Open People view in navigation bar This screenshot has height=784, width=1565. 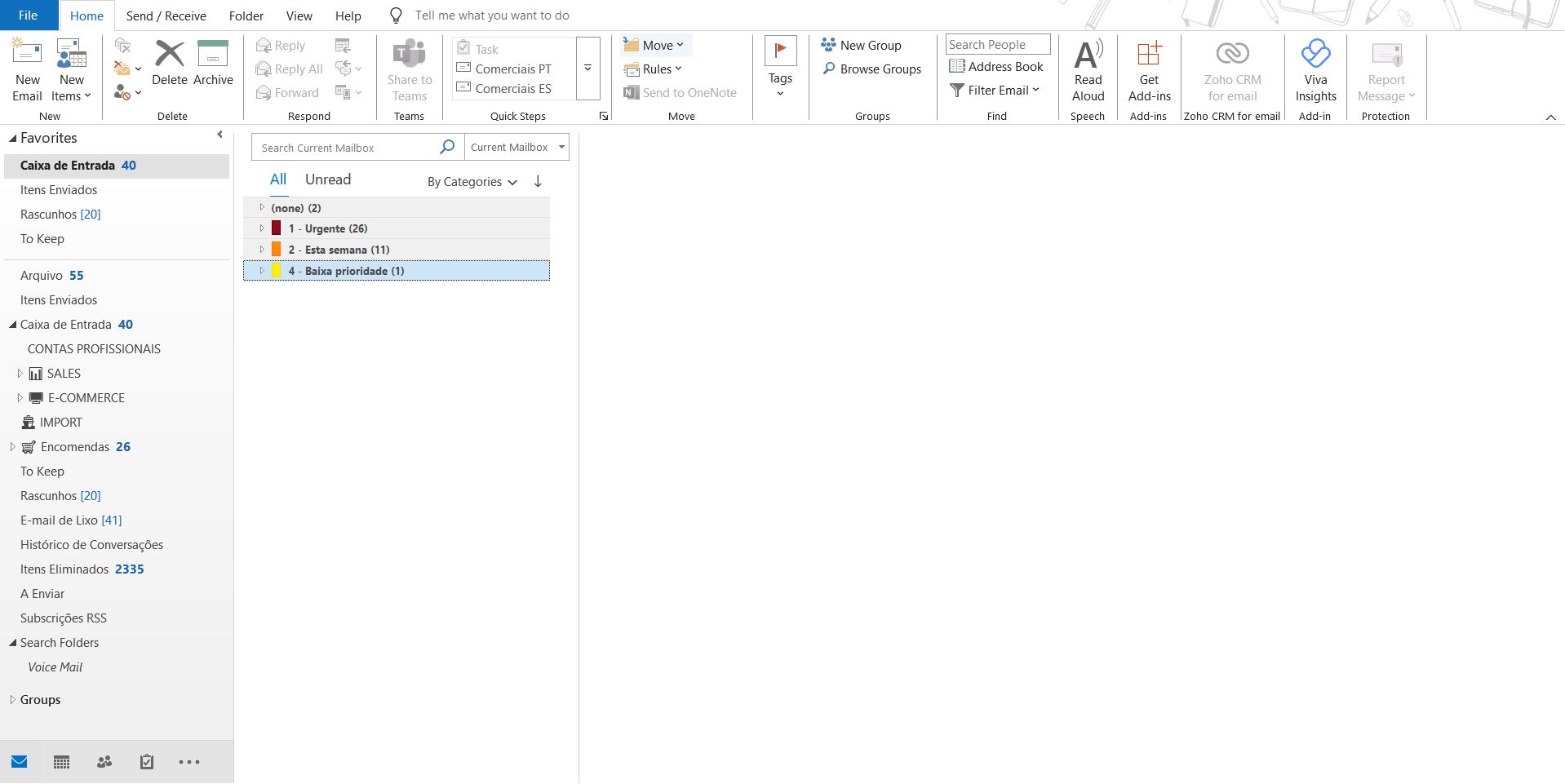click(x=104, y=762)
